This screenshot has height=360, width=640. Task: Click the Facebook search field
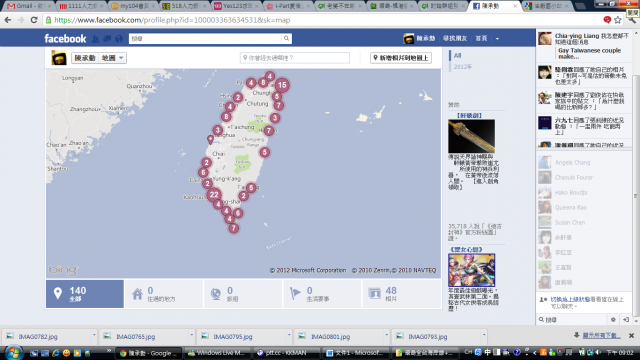coord(205,38)
